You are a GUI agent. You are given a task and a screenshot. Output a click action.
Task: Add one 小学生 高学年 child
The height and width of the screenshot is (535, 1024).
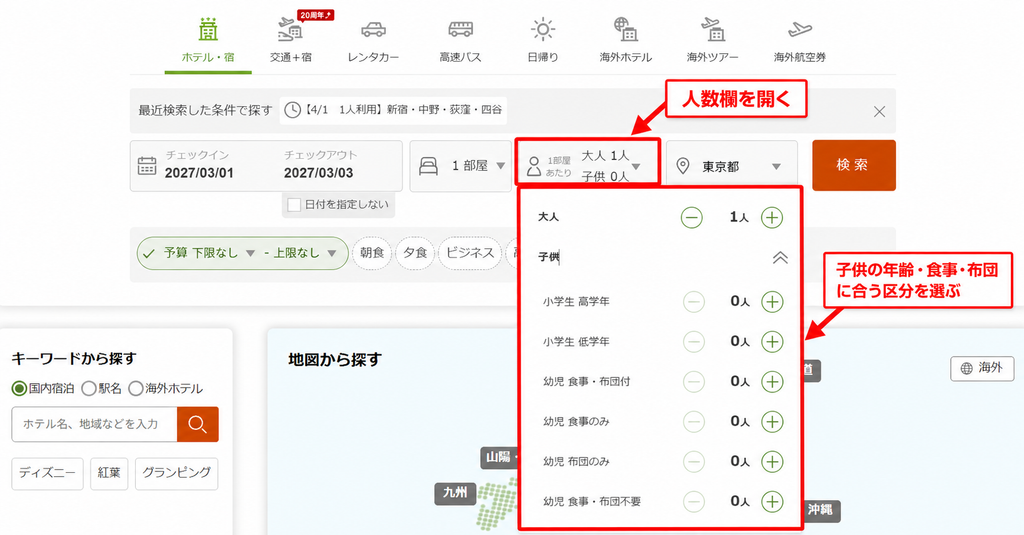pos(772,302)
